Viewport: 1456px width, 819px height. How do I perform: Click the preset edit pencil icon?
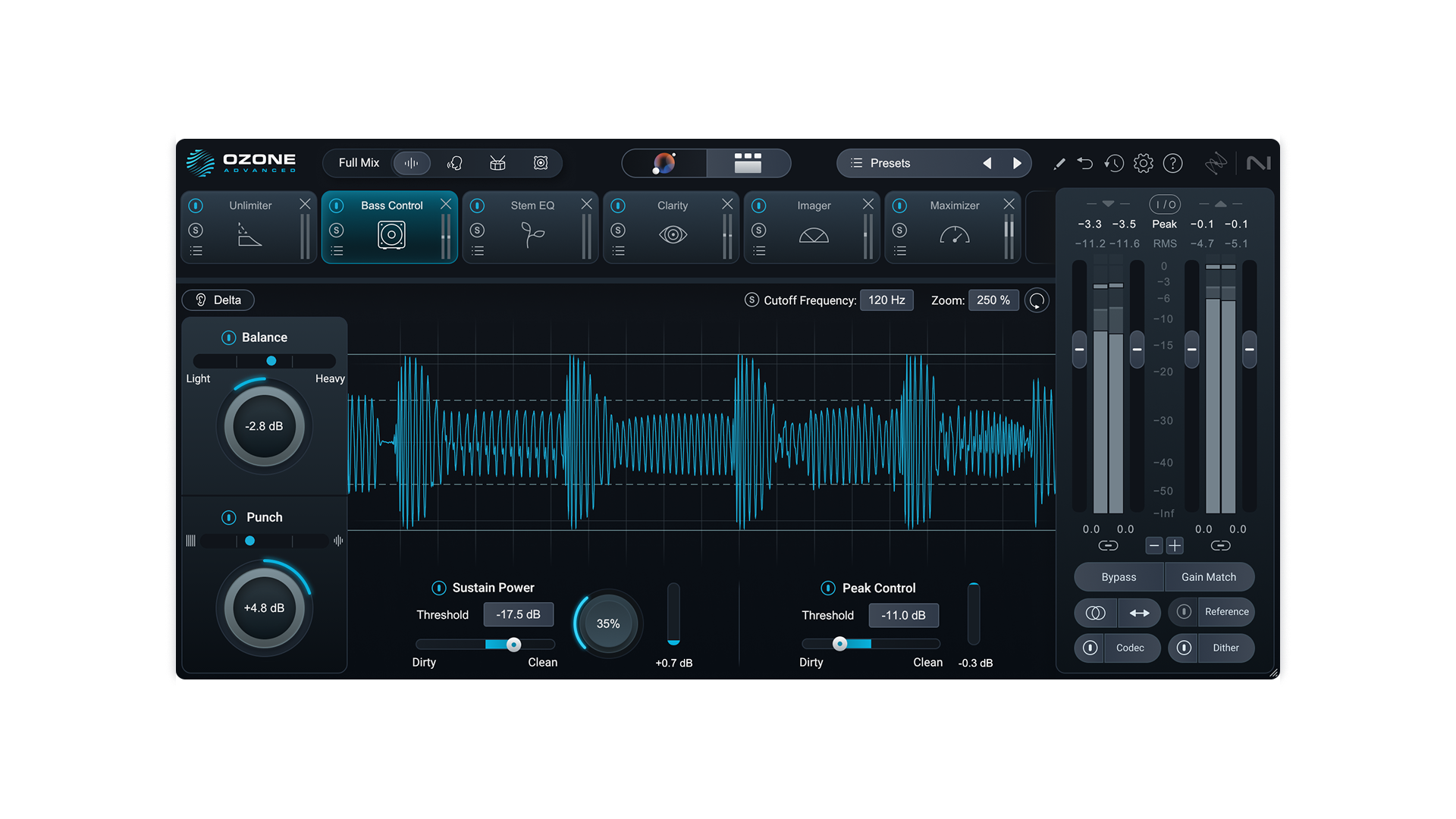tap(1059, 163)
